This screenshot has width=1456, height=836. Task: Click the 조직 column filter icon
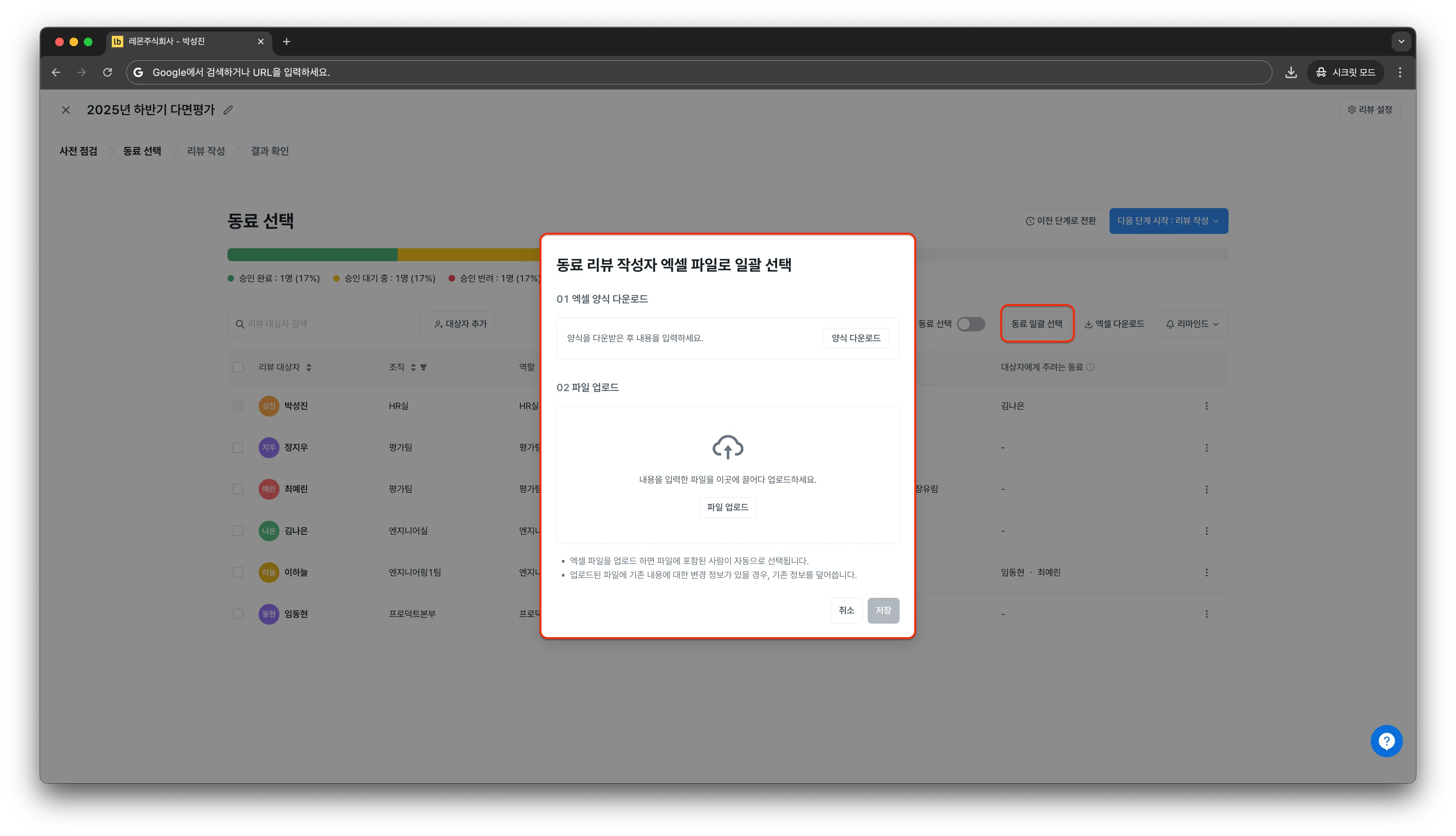(423, 367)
